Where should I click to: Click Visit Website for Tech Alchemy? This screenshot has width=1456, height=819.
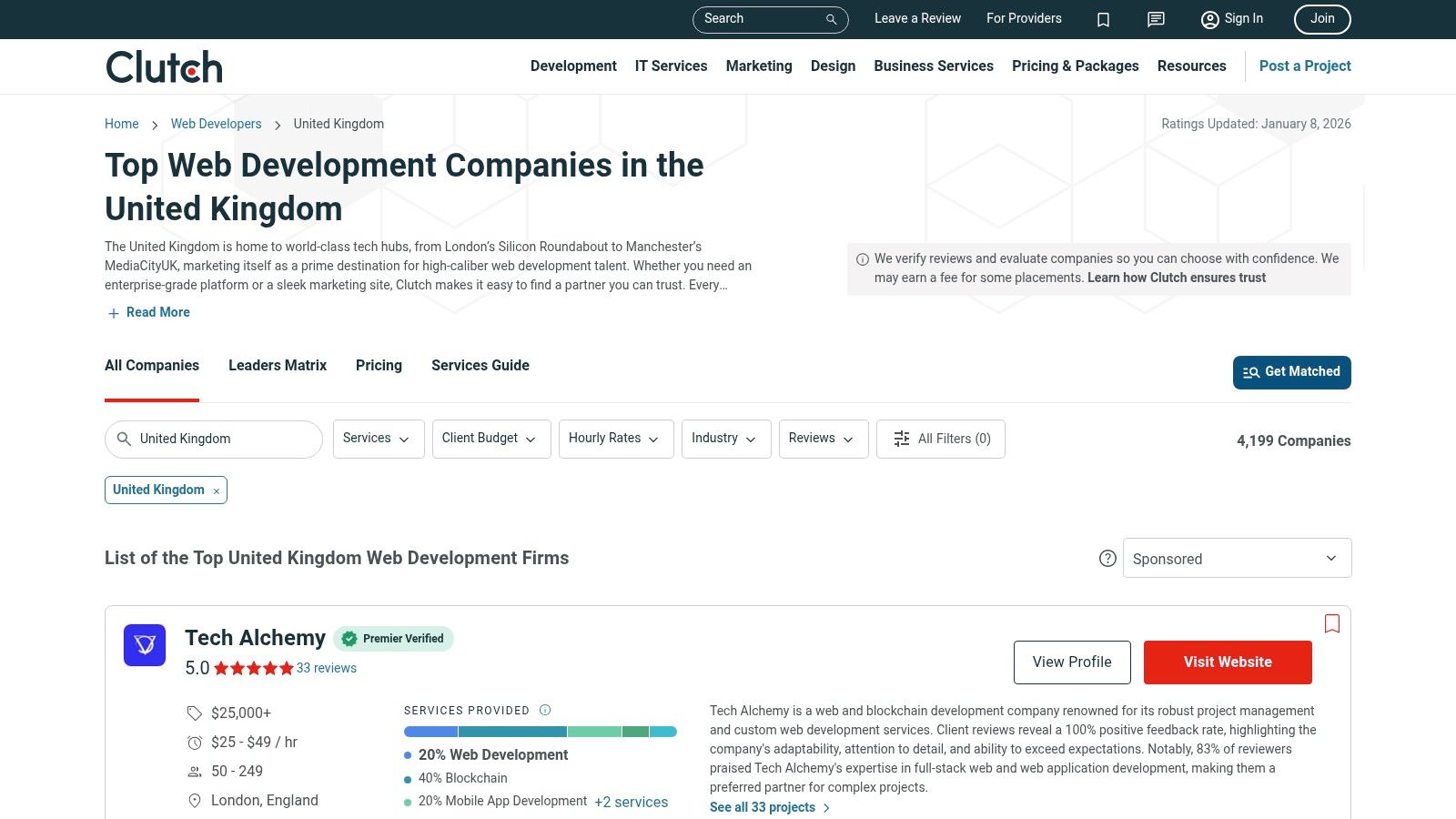point(1228,662)
